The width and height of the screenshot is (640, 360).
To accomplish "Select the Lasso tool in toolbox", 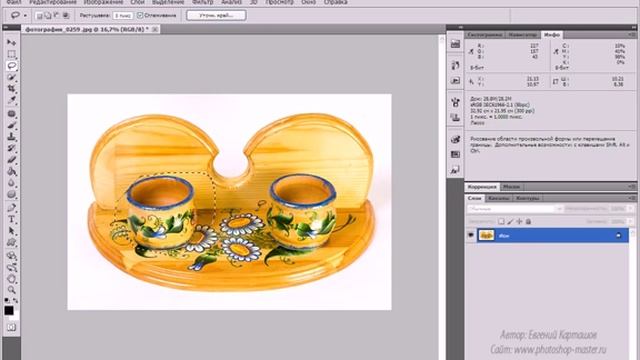I will pos(11,66).
